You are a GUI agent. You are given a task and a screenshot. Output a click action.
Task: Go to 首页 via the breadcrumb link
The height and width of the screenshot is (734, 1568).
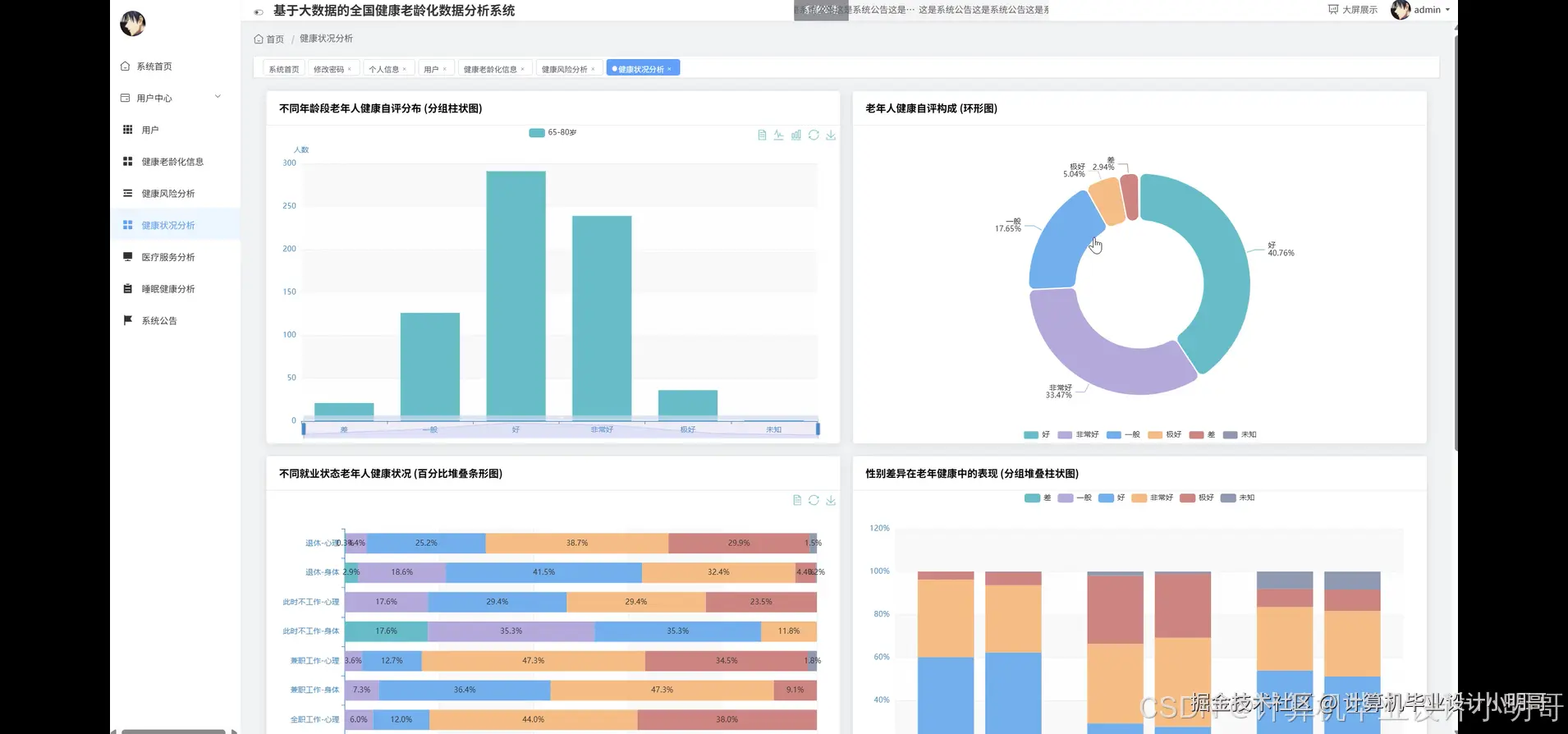[x=275, y=39]
